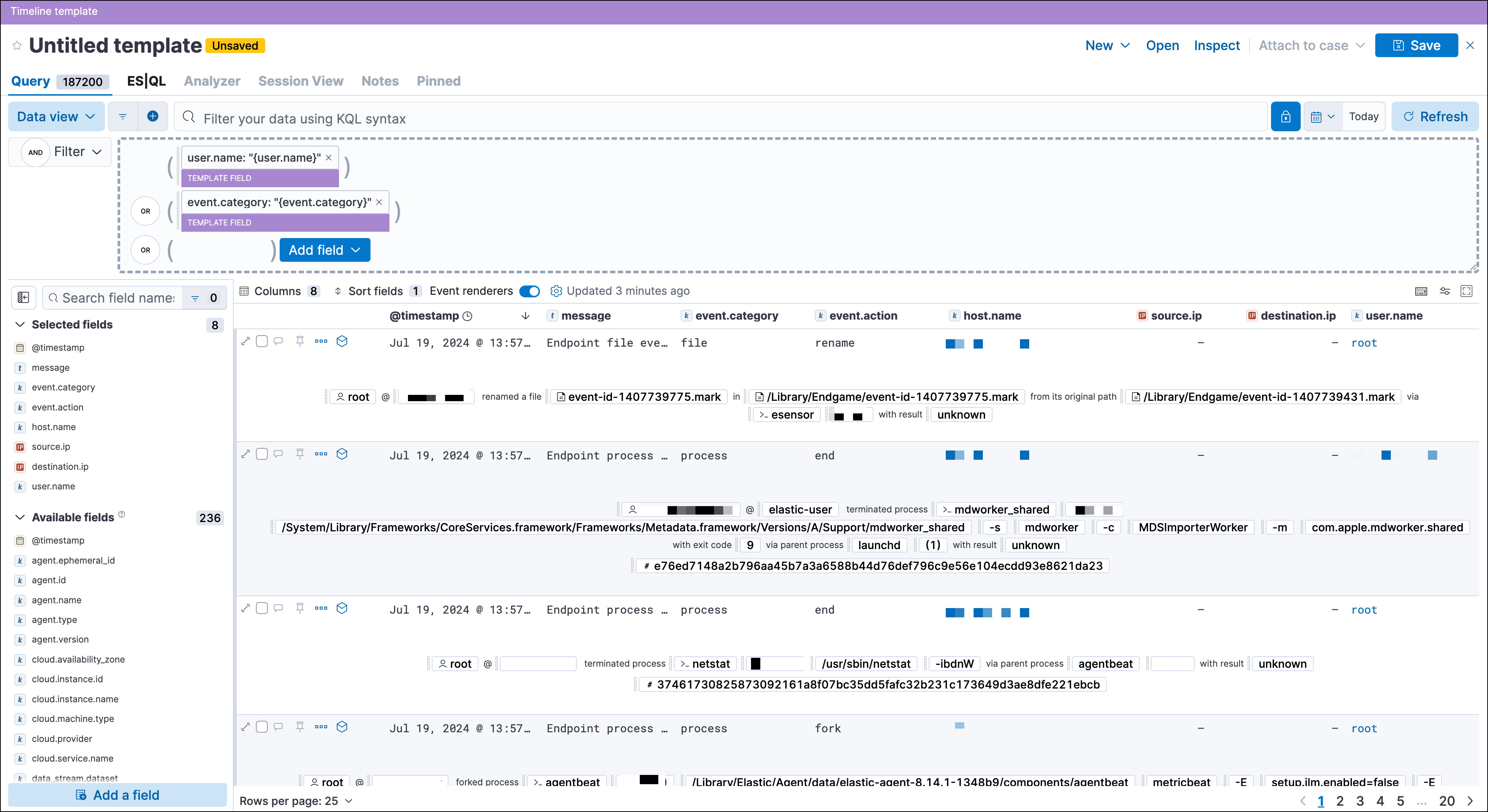
Task: Lock the date picker to global time
Action: pyautogui.click(x=1285, y=116)
